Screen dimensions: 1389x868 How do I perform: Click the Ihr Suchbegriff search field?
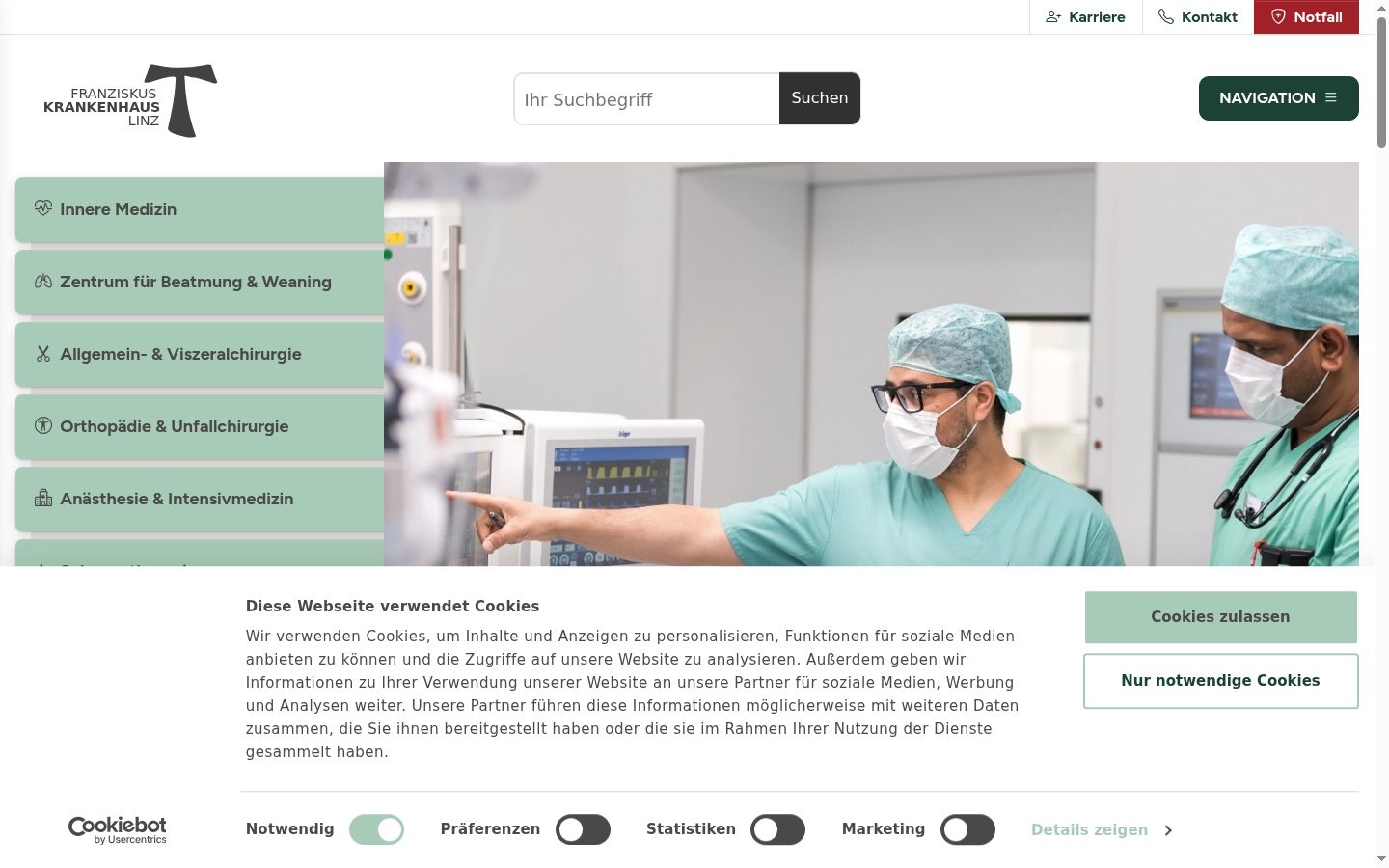(x=646, y=98)
